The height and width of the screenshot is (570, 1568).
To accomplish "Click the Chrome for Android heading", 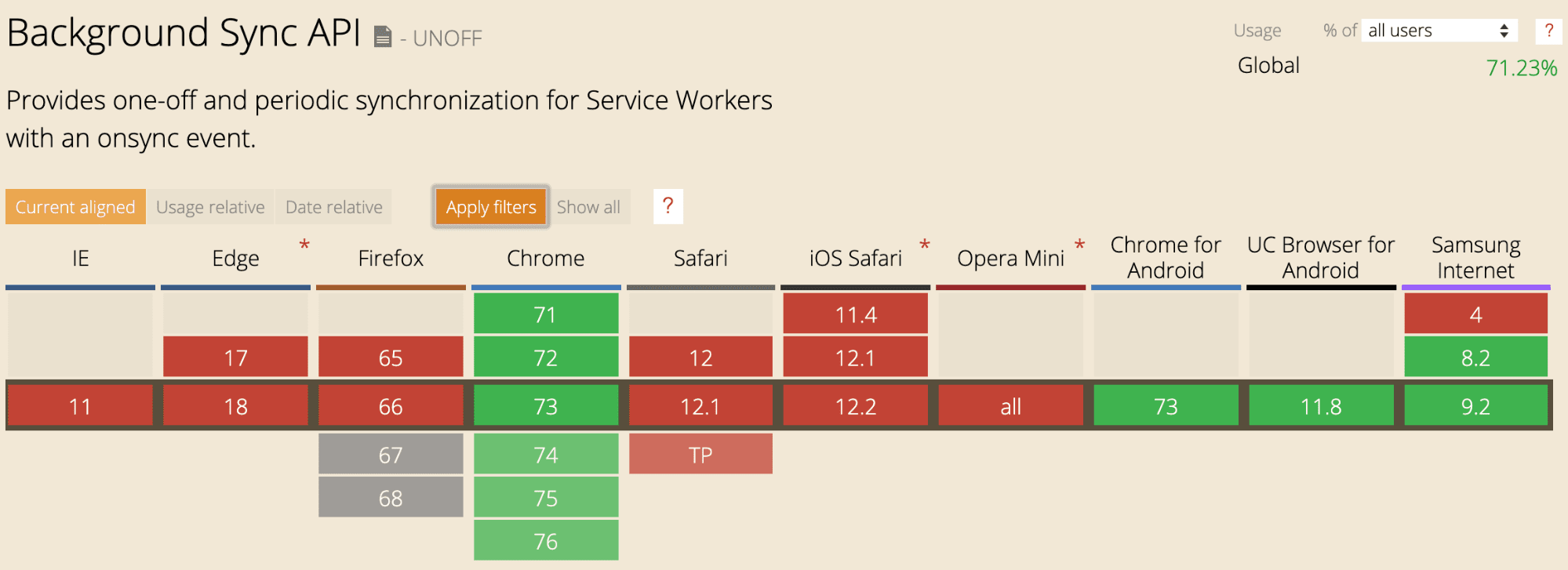I will coord(1166,257).
